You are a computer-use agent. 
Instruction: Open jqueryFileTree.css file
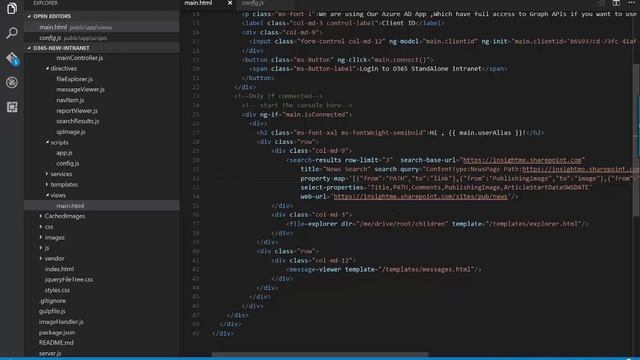click(69, 280)
